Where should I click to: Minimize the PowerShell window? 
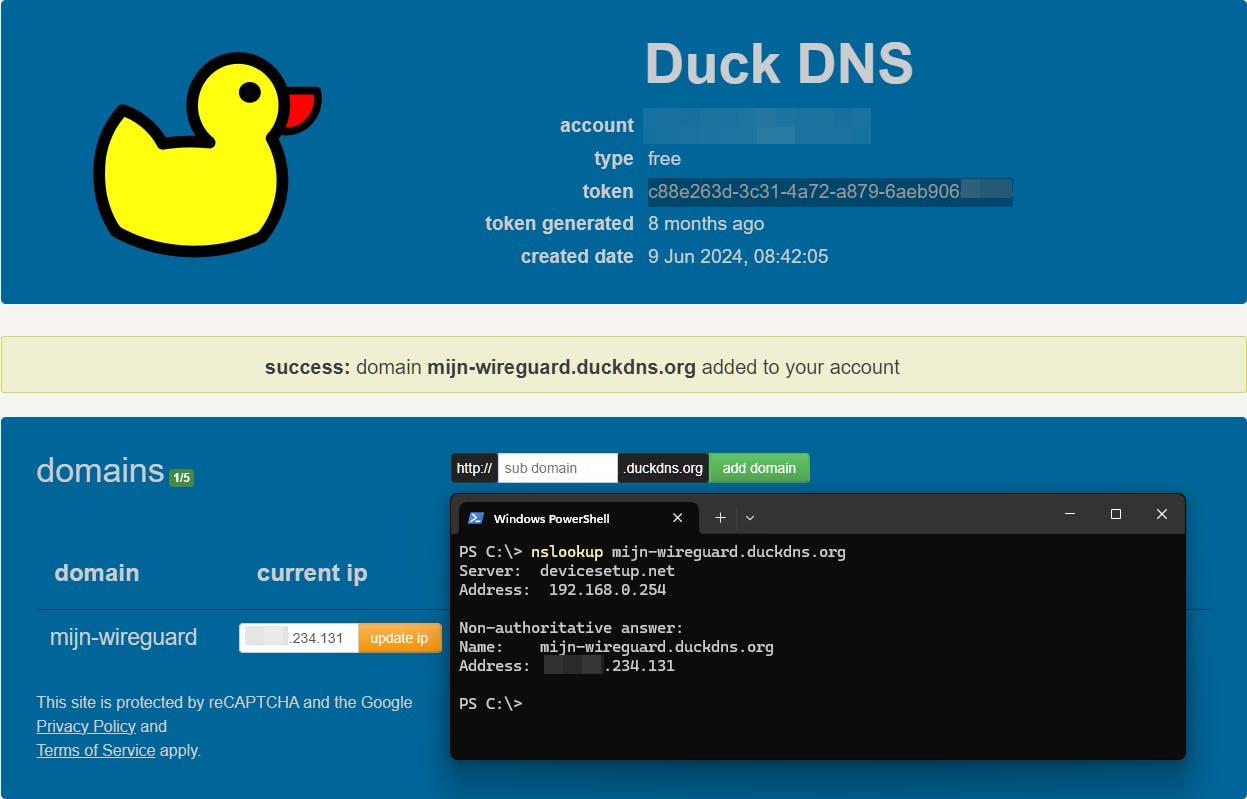point(1070,514)
